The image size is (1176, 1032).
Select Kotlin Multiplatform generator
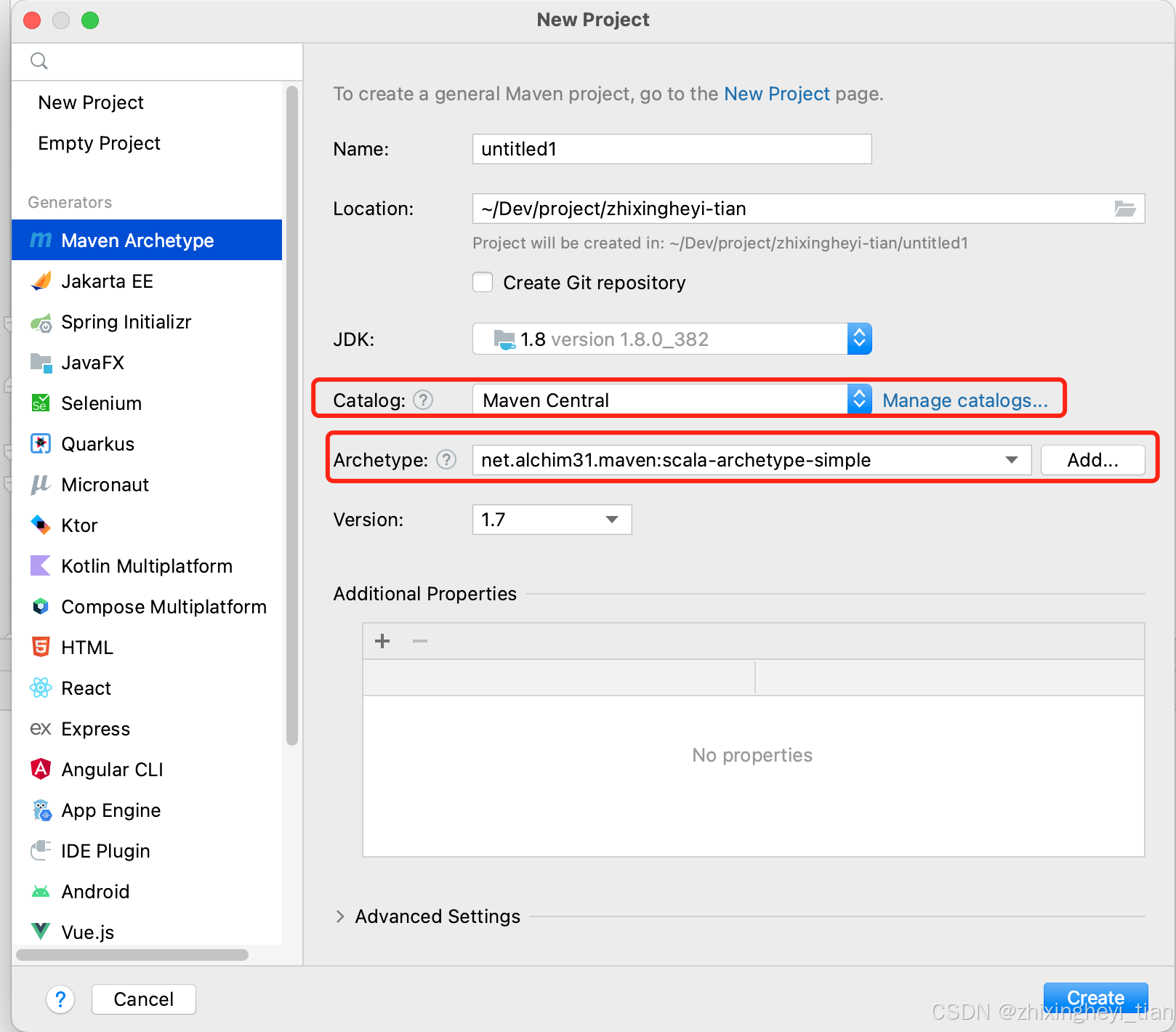click(x=147, y=566)
